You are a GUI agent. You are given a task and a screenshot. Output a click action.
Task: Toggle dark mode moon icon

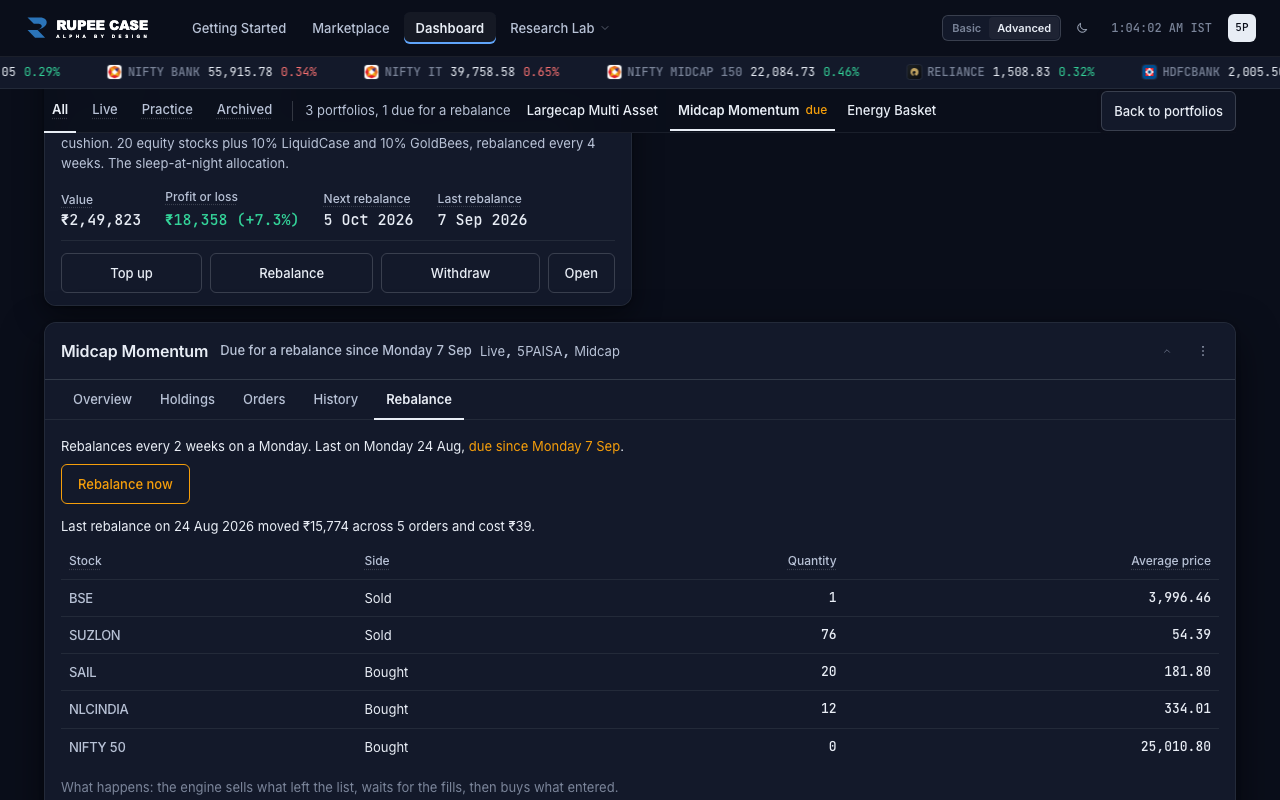(x=1082, y=28)
